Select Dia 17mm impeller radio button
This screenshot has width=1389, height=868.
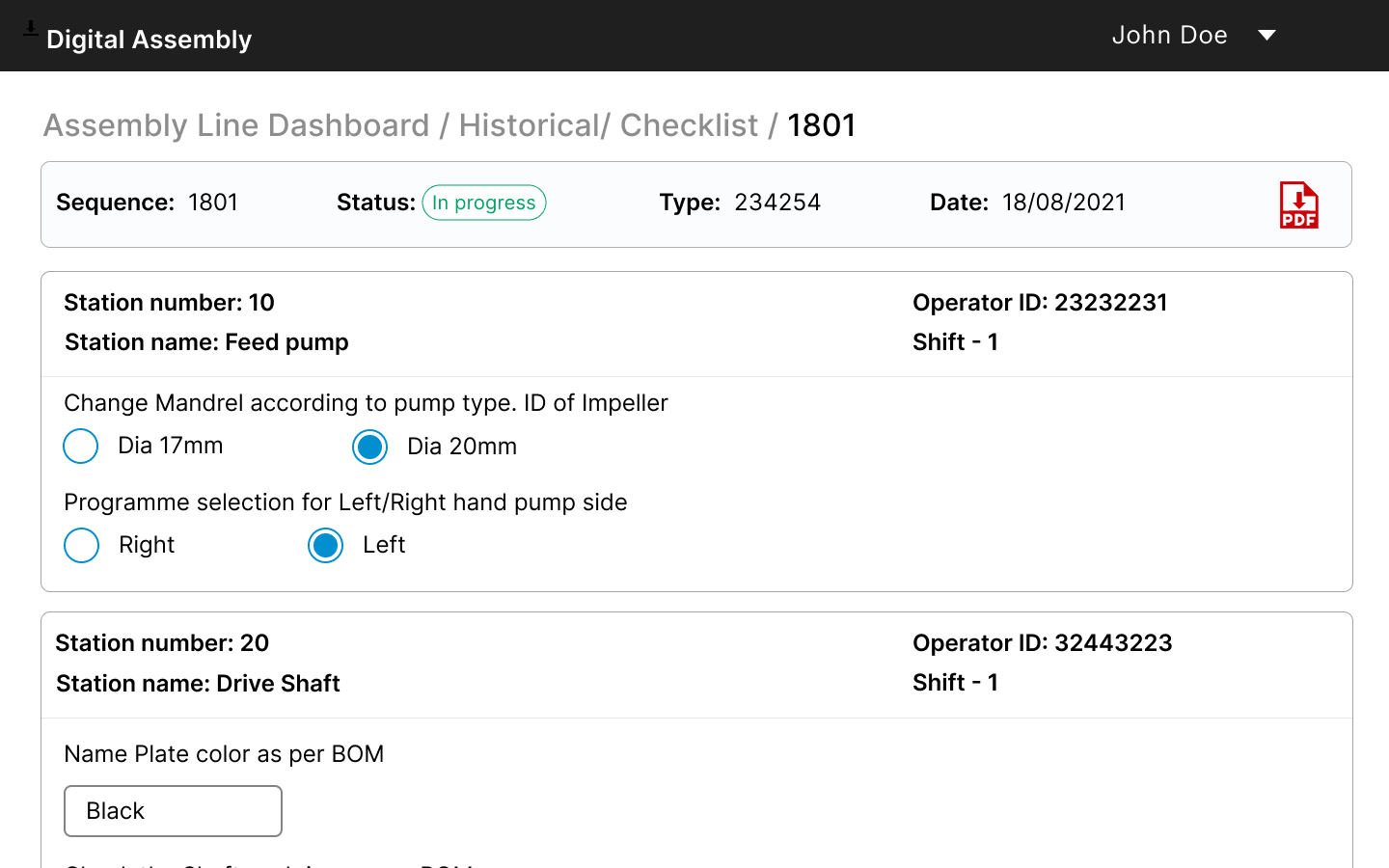point(80,446)
